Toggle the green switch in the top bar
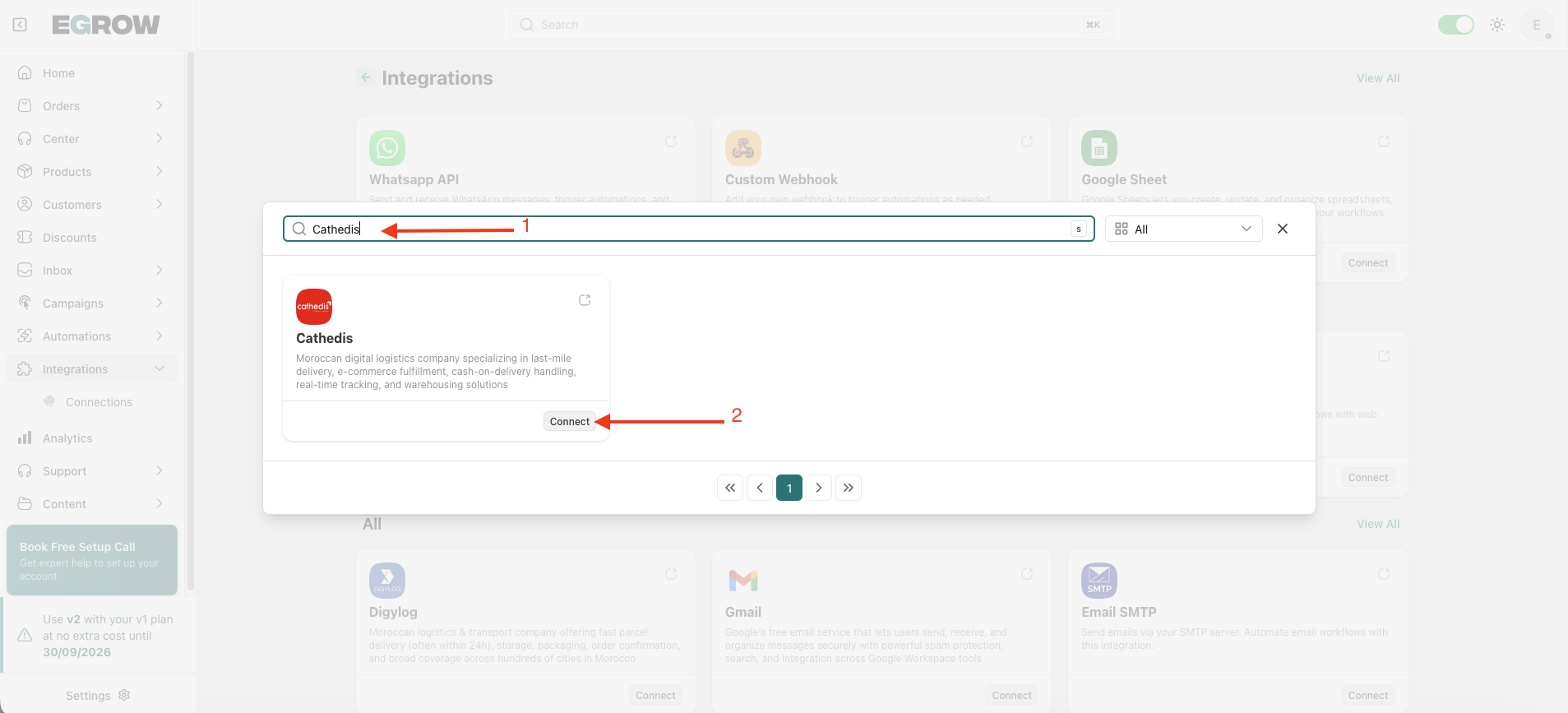The image size is (1568, 713). coord(1455,25)
